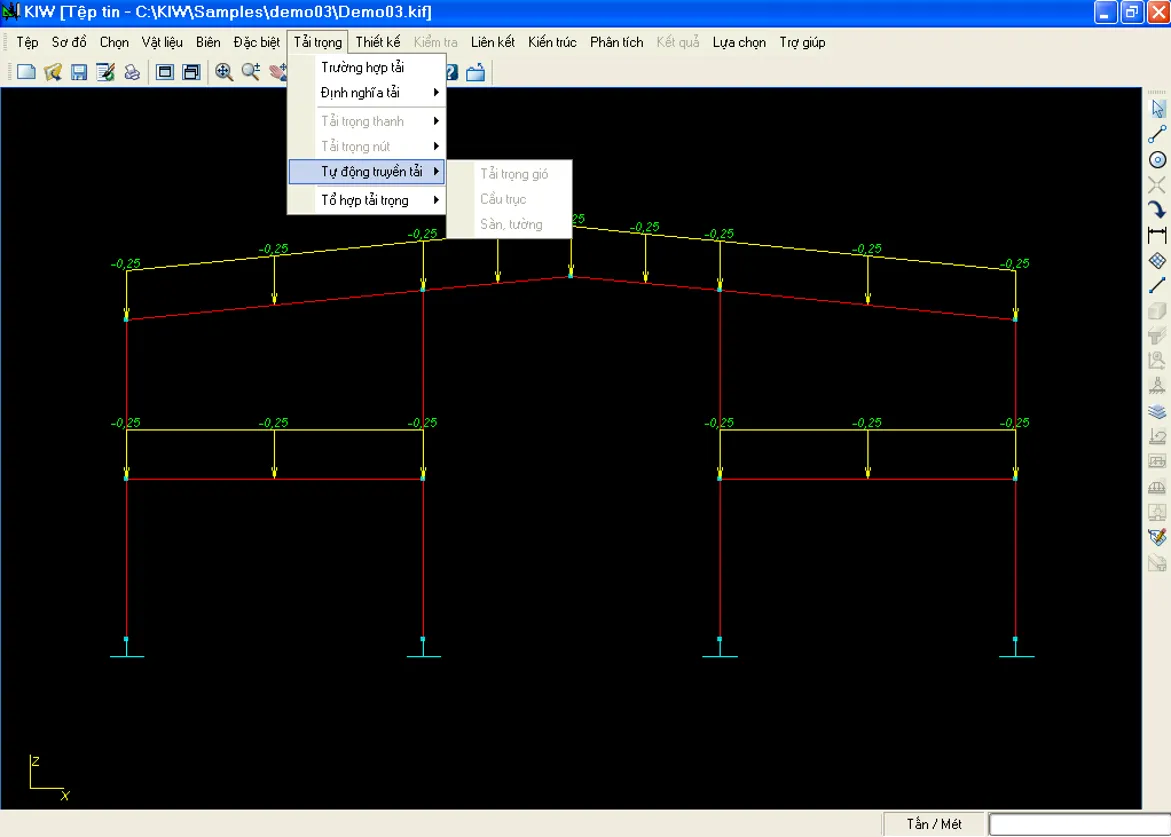Click the blue curved arrow rotate icon
Image resolution: width=1171 pixels, height=837 pixels.
click(1157, 210)
